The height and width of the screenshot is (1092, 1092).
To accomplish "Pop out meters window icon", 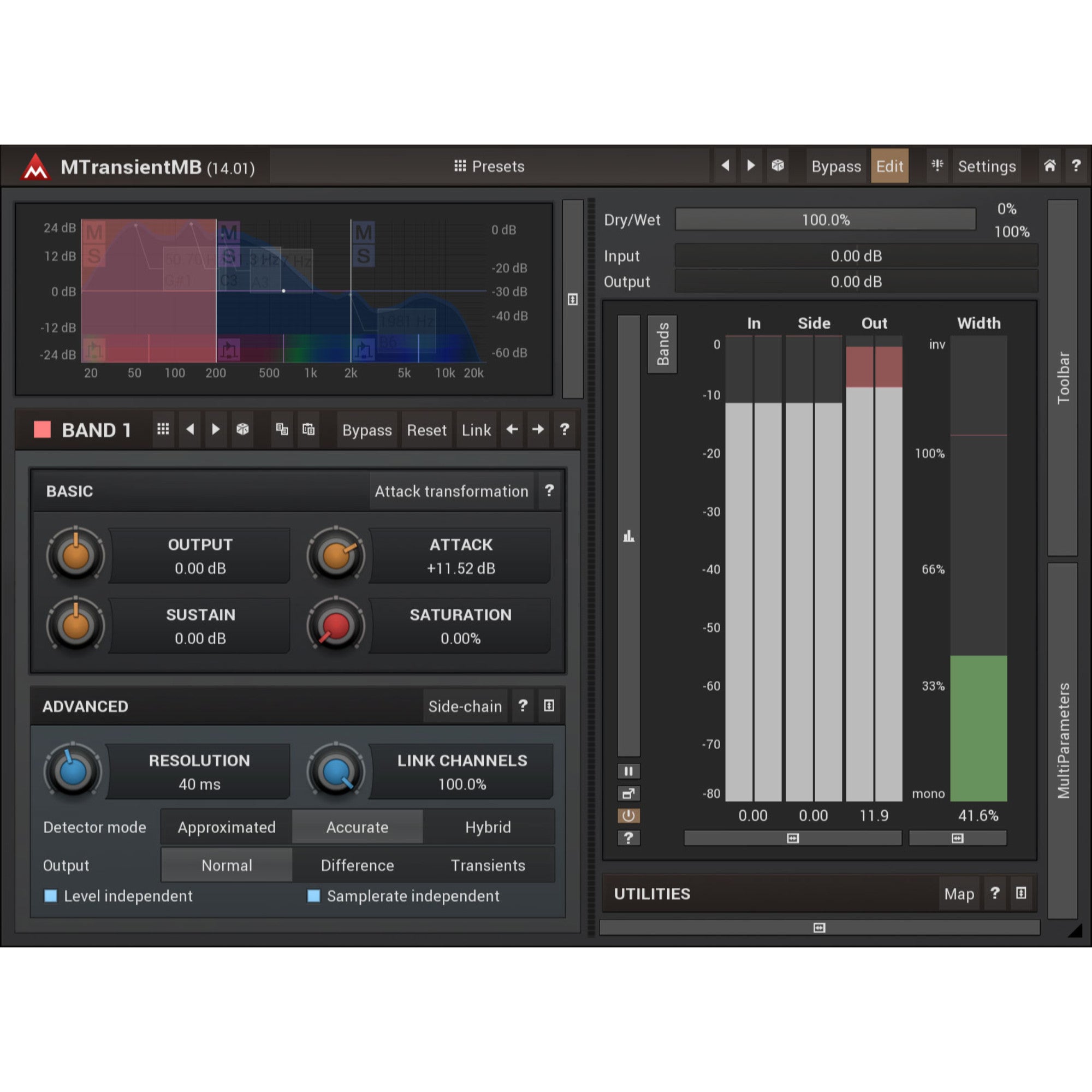I will click(x=628, y=793).
